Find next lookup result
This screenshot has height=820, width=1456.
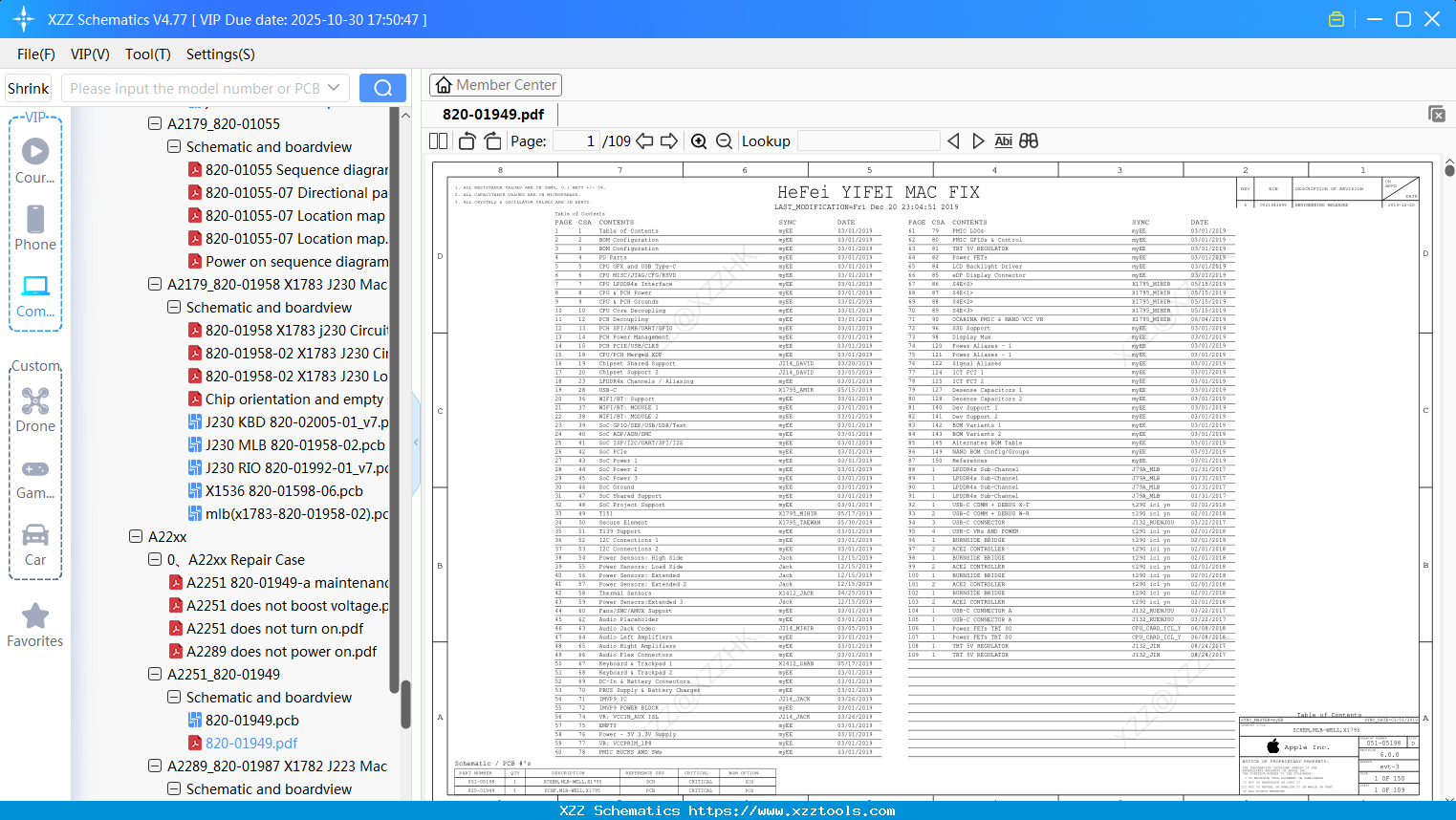978,141
